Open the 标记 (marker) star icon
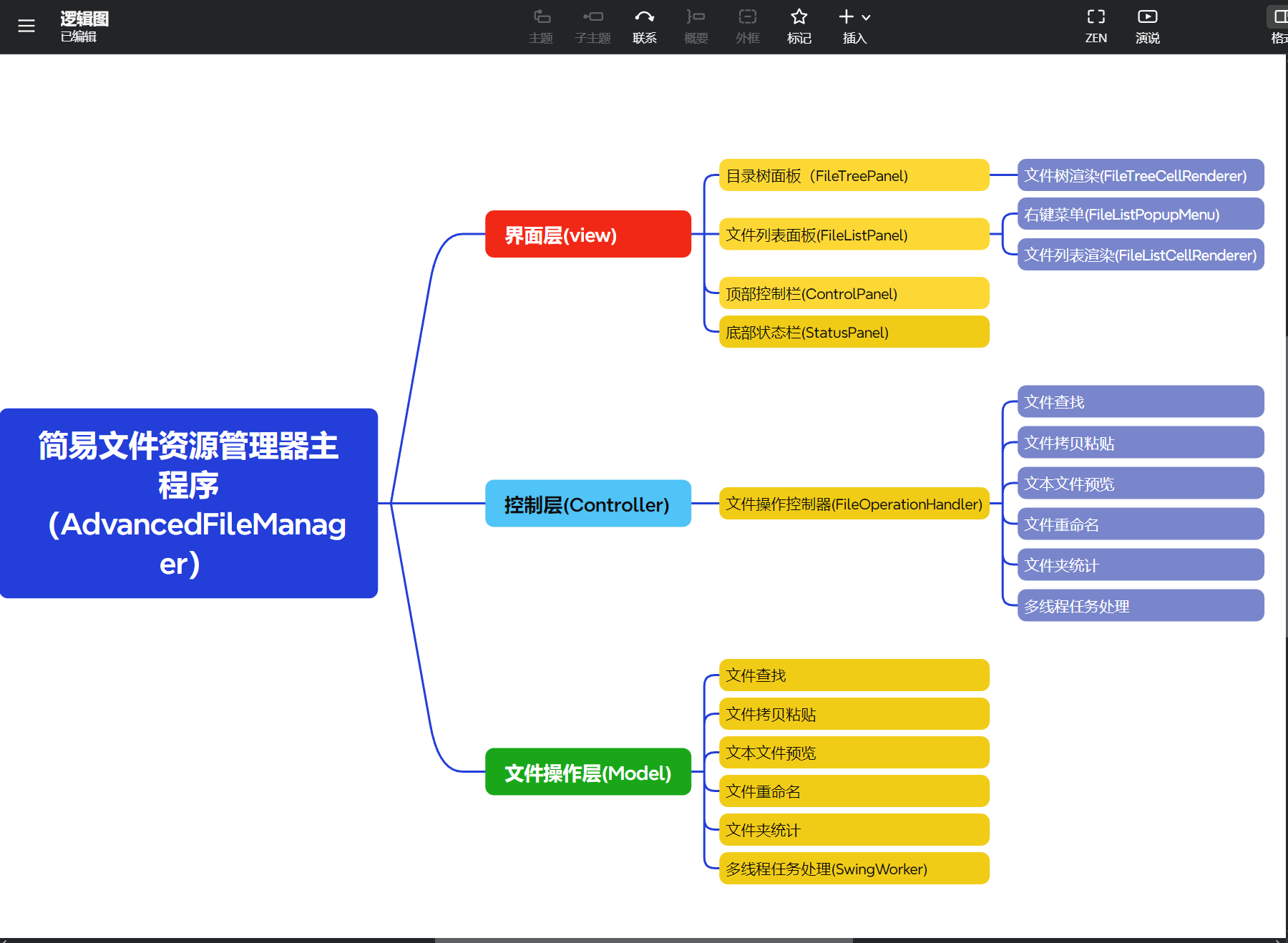Viewport: 1288px width, 943px height. pyautogui.click(x=799, y=25)
